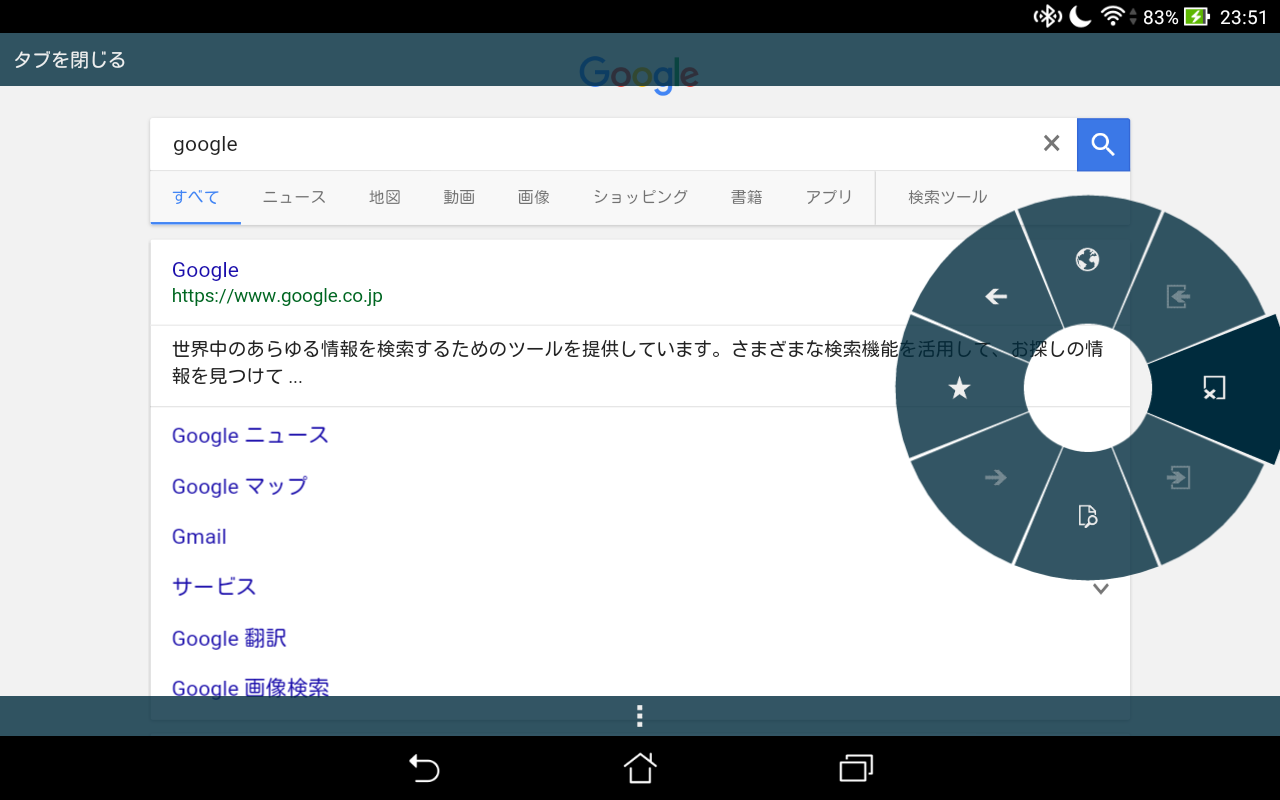Viewport: 1280px width, 800px height.
Task: Tap the Android back navigation button
Action: click(x=424, y=768)
